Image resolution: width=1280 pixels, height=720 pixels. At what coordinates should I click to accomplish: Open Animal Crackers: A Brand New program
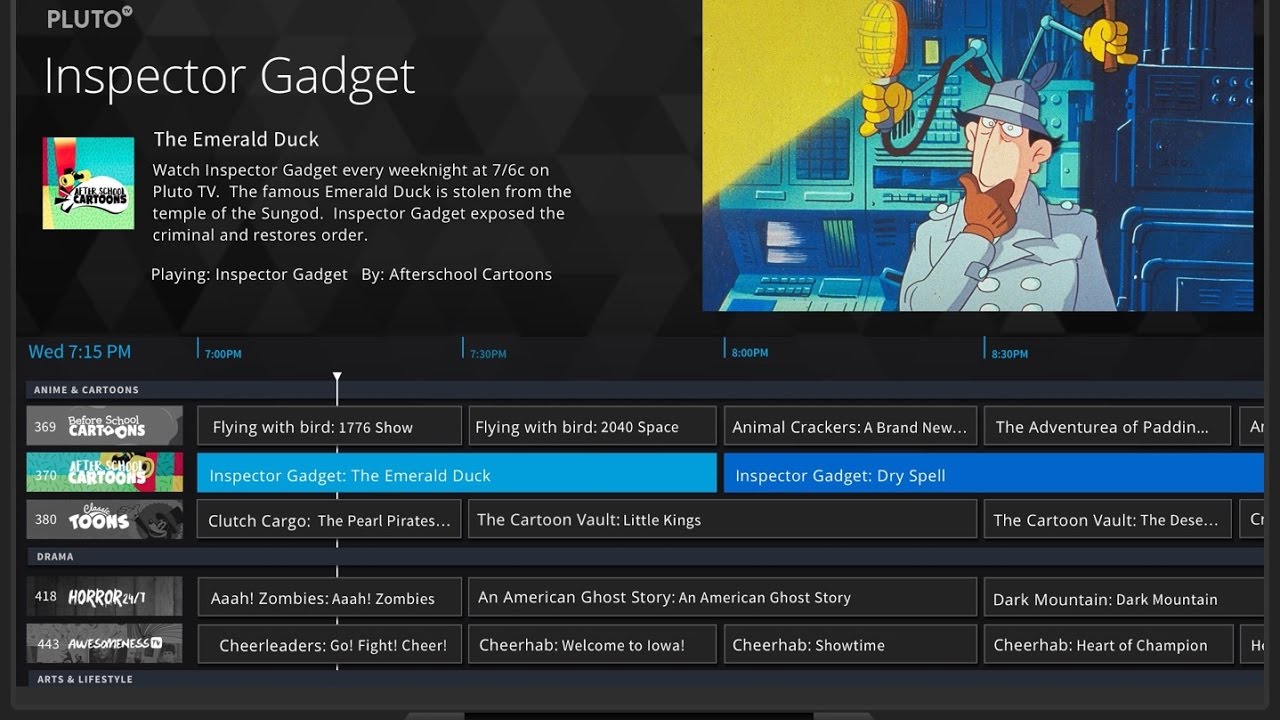(x=850, y=426)
